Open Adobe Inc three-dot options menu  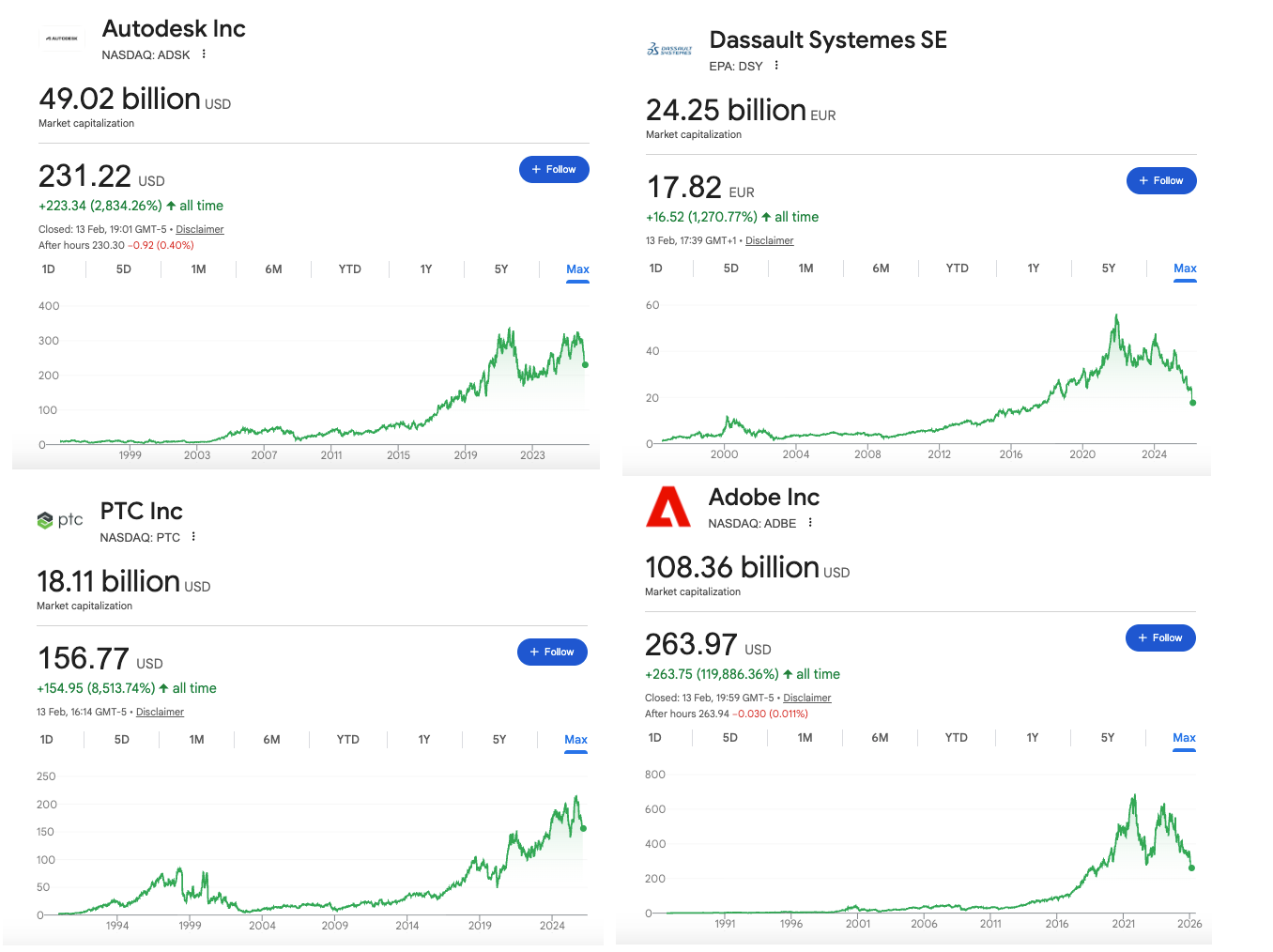click(x=810, y=523)
